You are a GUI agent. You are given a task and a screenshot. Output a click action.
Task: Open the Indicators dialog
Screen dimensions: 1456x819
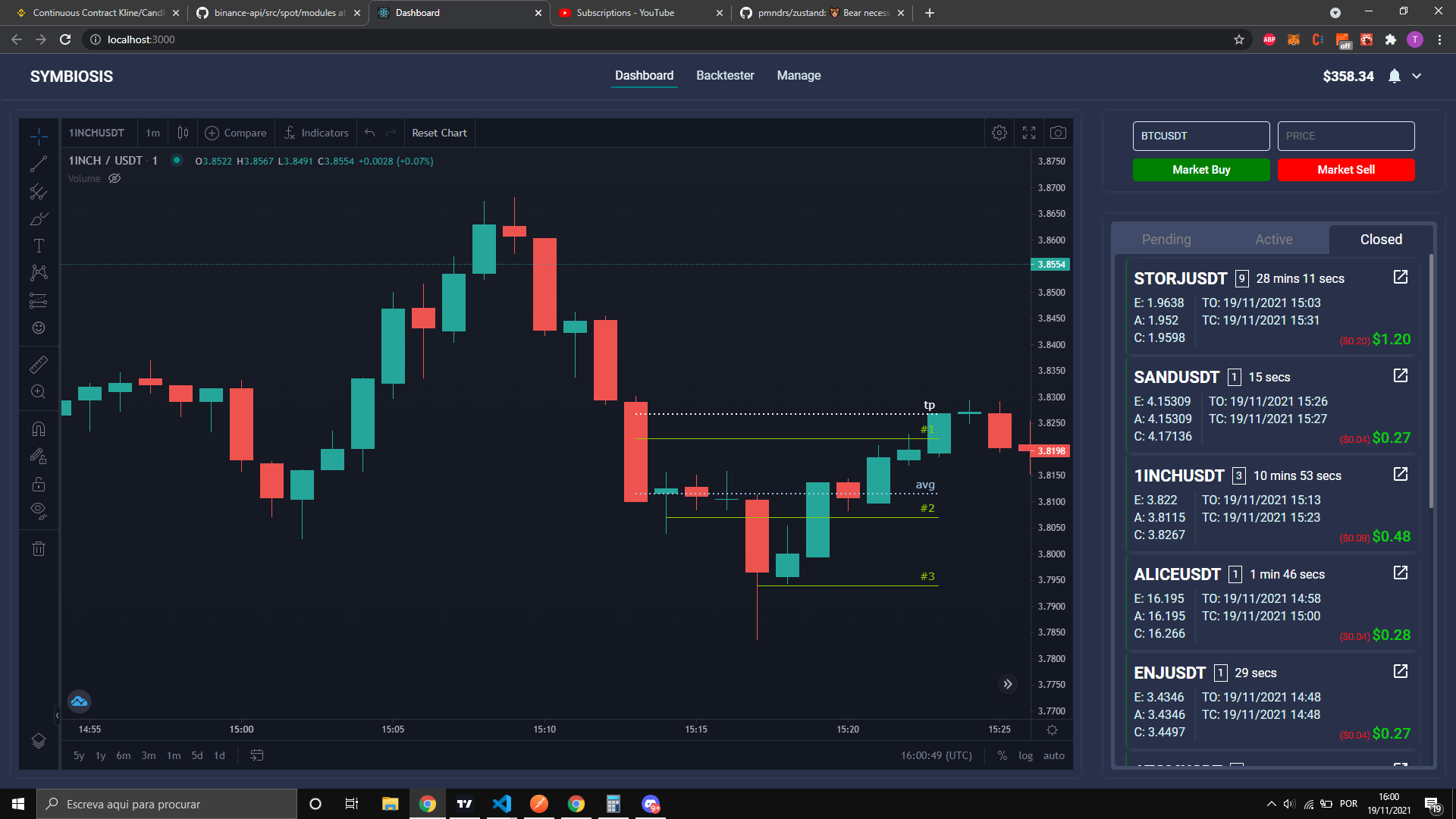click(315, 133)
